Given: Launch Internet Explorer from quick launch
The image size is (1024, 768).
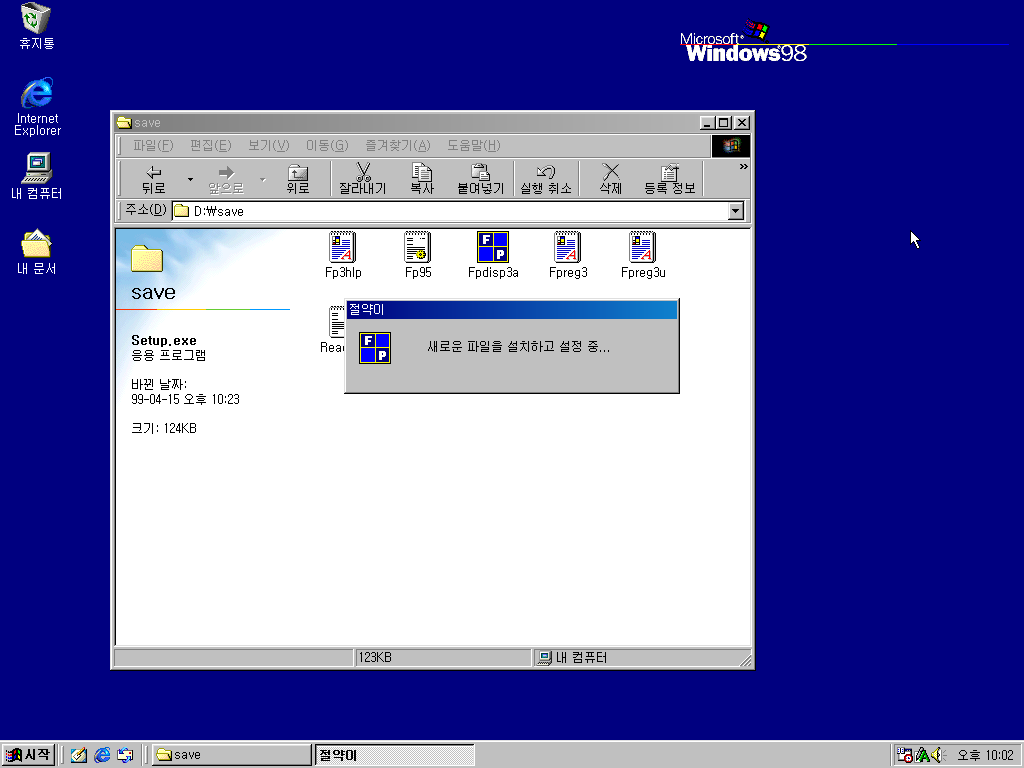Looking at the screenshot, I should [102, 755].
